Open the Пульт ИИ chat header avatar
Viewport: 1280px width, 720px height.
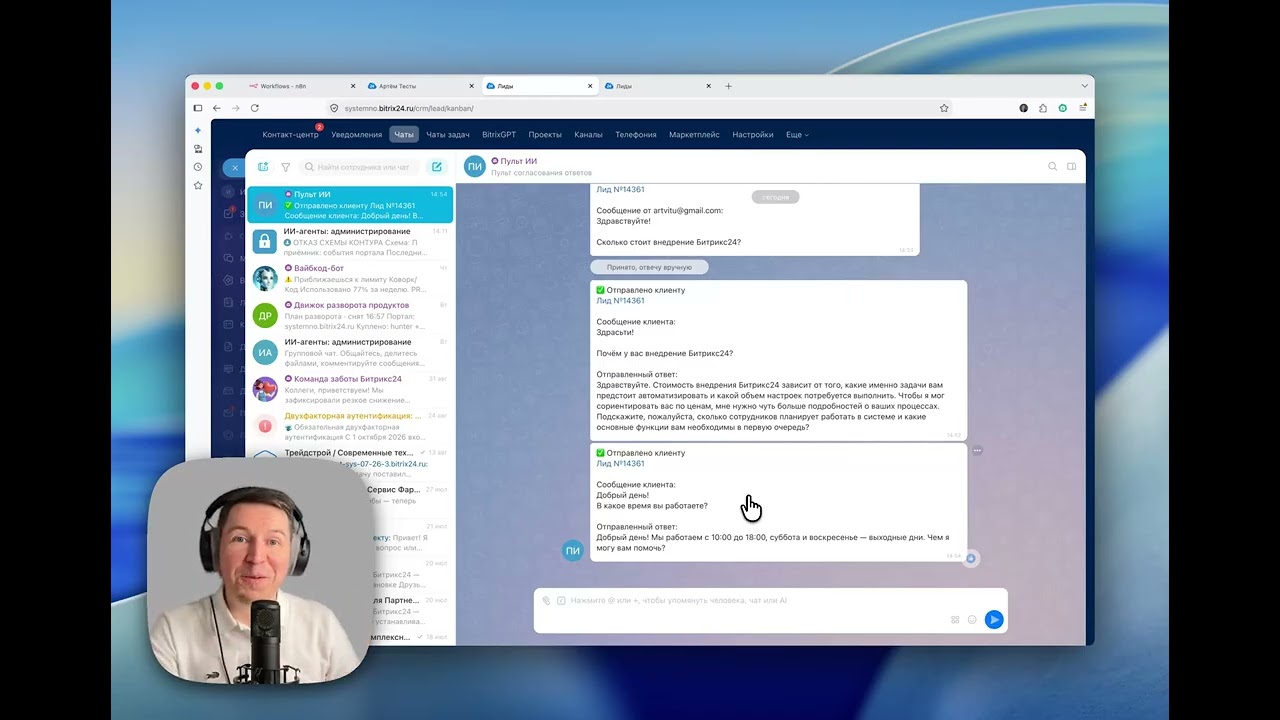pyautogui.click(x=474, y=166)
